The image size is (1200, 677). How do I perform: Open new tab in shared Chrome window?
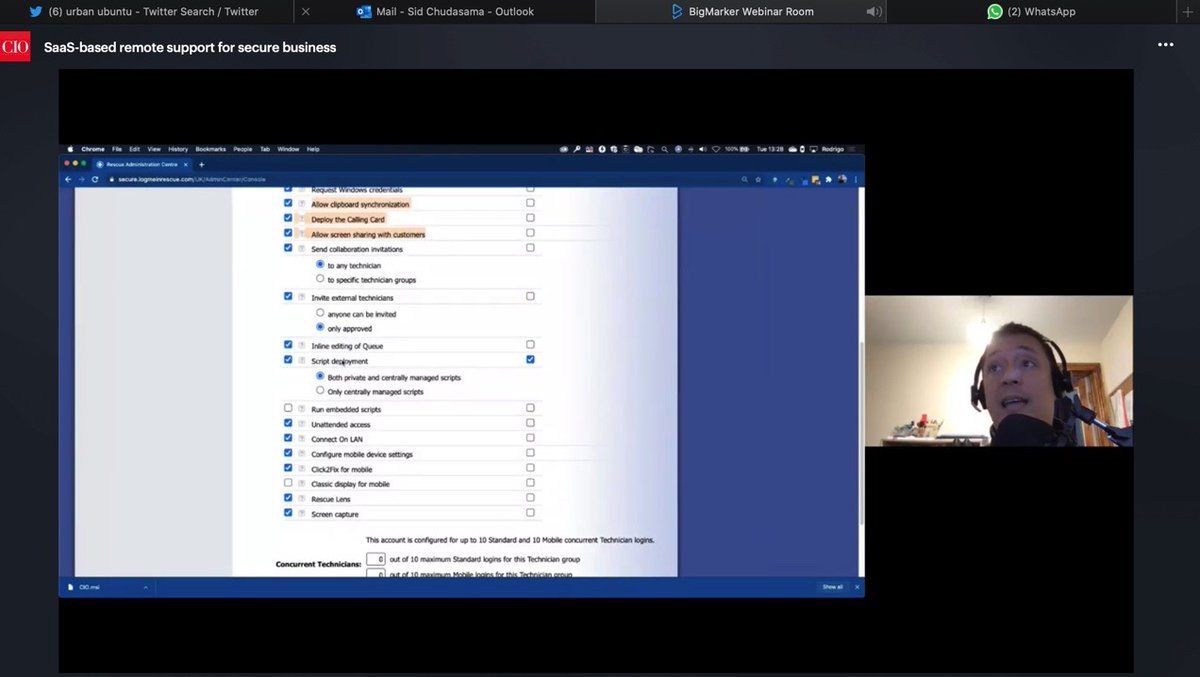coord(201,164)
